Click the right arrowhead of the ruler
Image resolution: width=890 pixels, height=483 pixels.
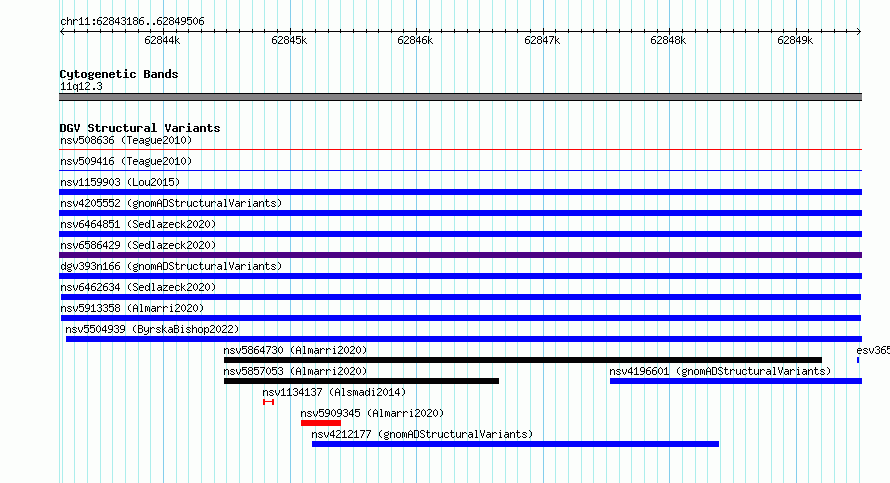(x=859, y=31)
